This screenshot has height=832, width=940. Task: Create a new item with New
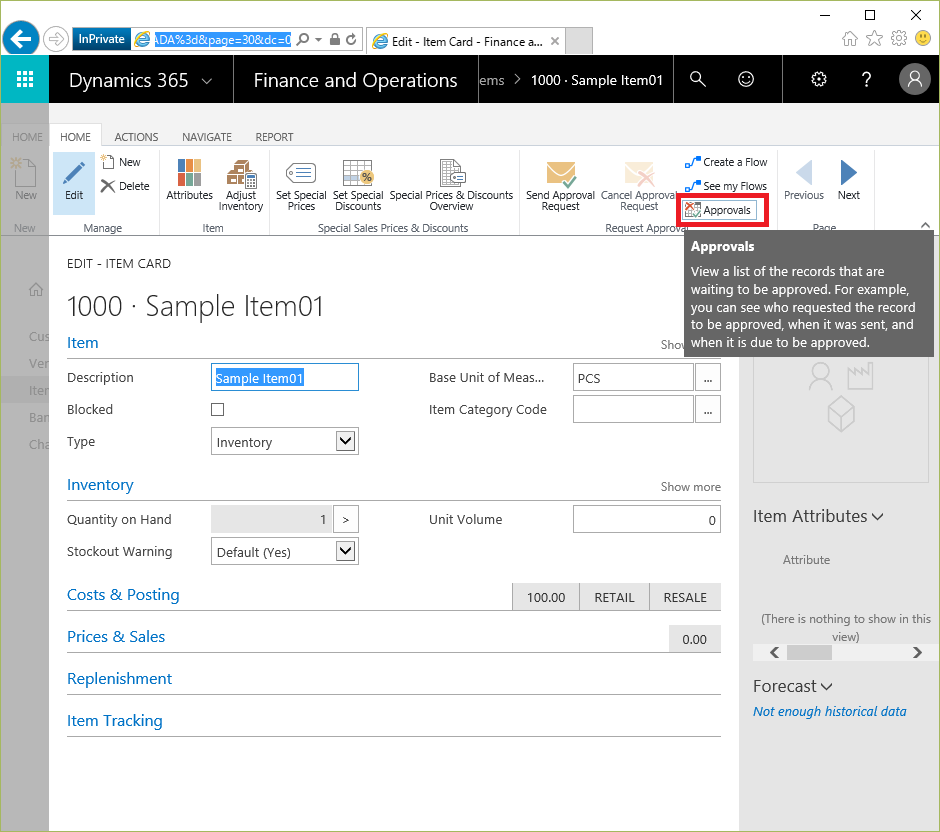121,162
